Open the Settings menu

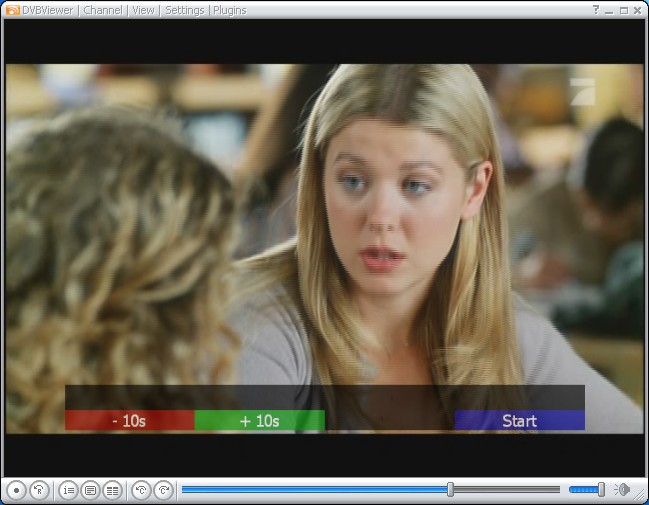tap(185, 10)
